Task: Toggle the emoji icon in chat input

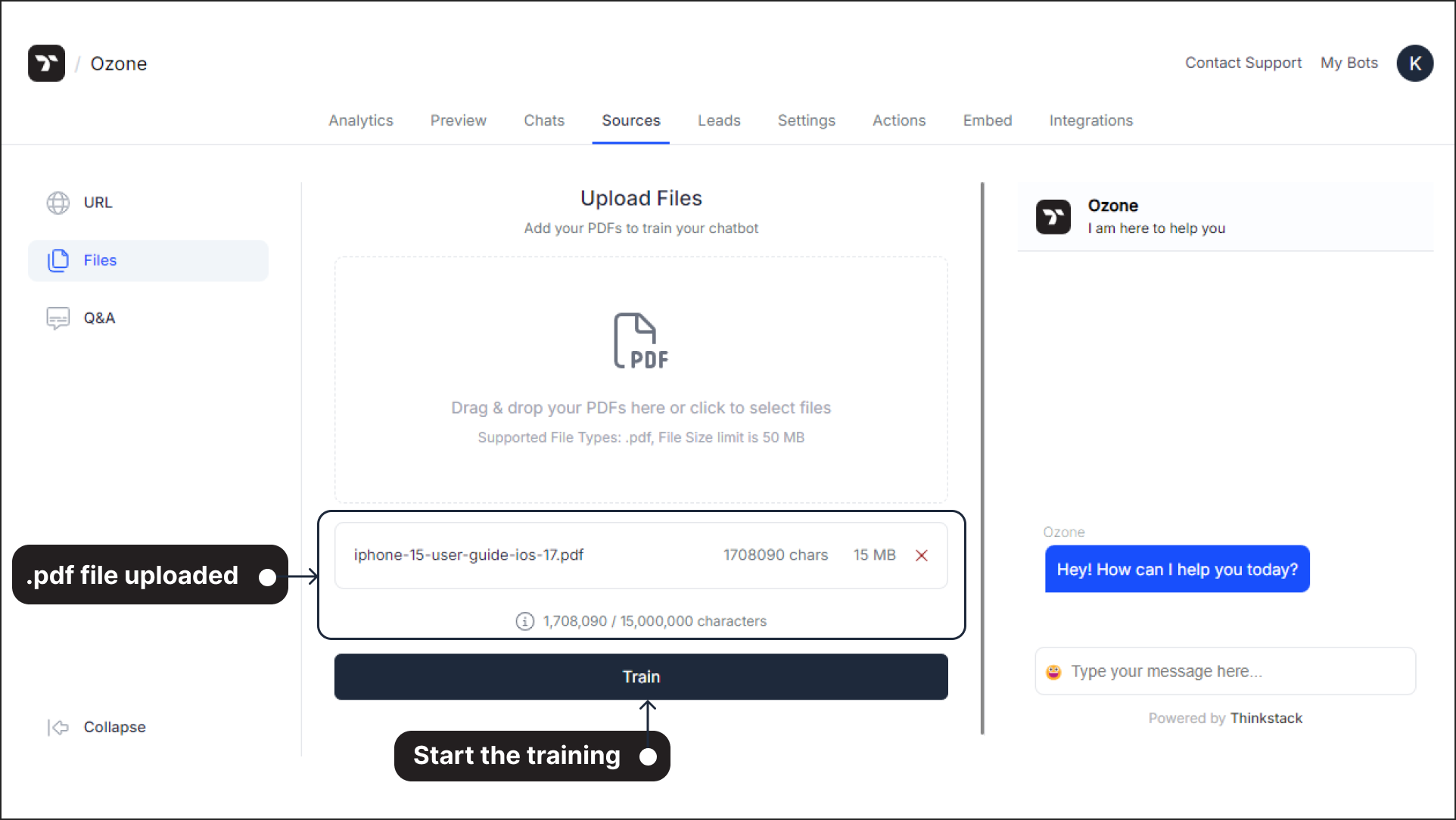Action: tap(1053, 671)
